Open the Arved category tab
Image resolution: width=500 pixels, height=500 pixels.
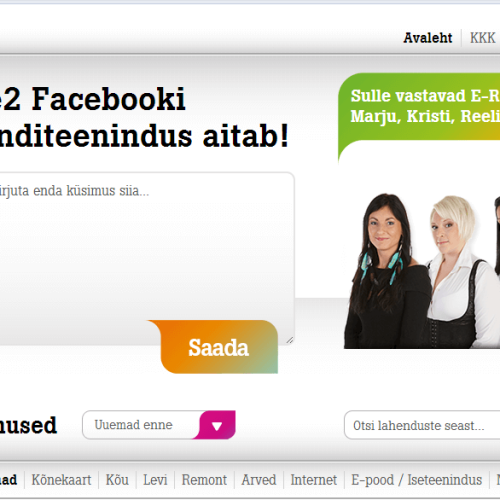pyautogui.click(x=259, y=480)
